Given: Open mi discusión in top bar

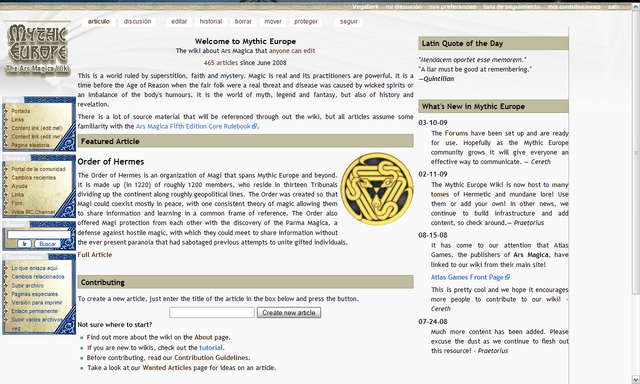Looking at the screenshot, I should (x=403, y=7).
